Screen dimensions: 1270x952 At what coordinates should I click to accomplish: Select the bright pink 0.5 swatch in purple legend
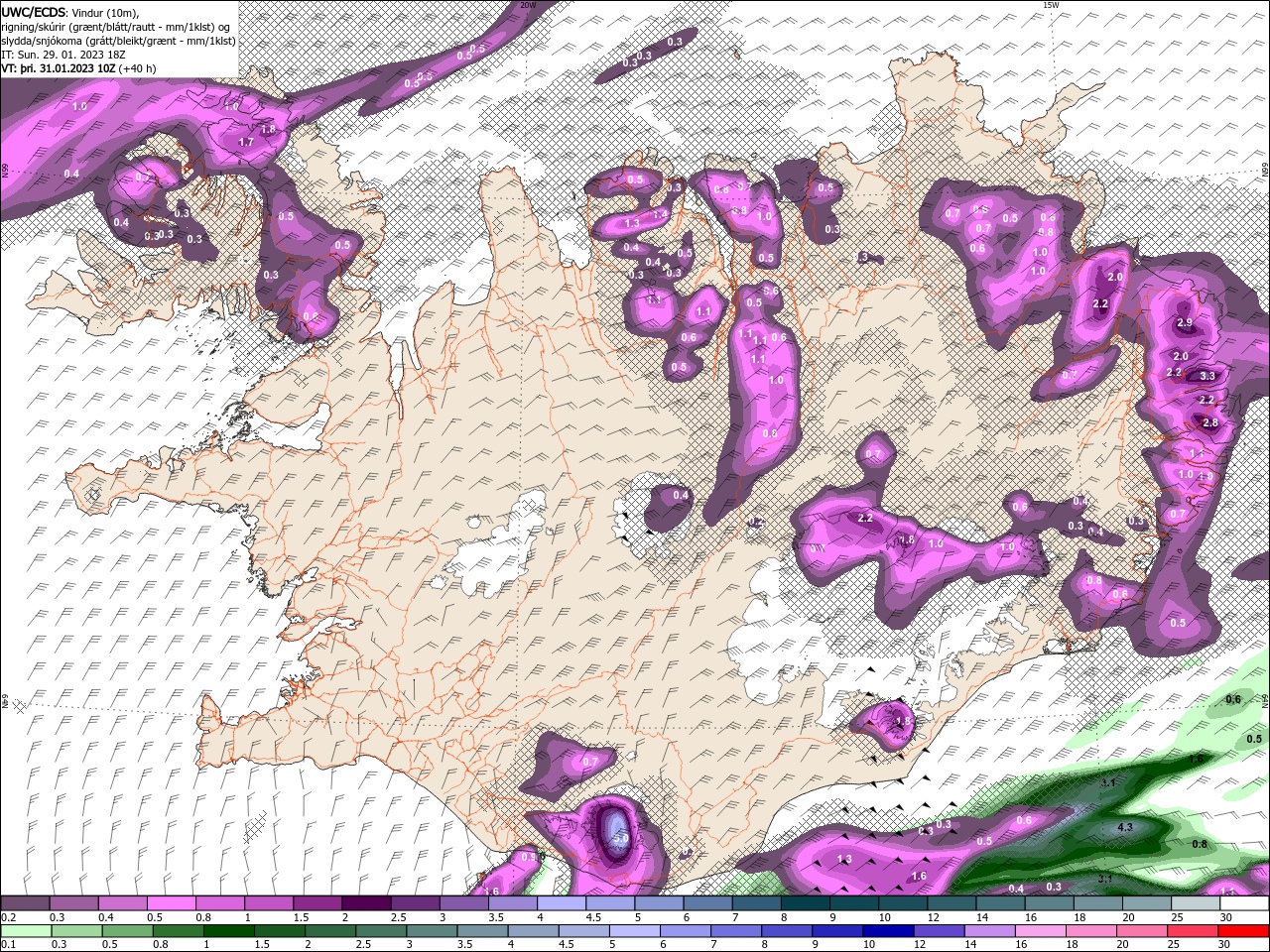tap(171, 903)
